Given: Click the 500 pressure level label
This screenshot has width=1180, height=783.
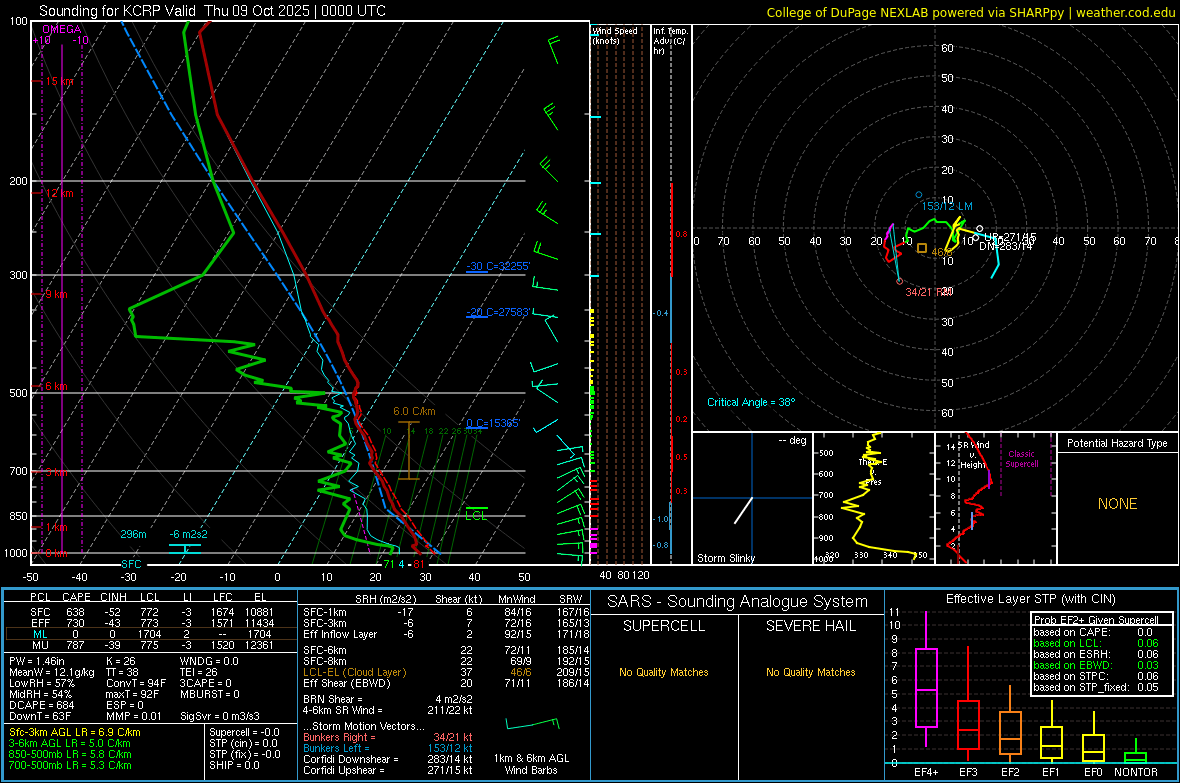Looking at the screenshot, I should pyautogui.click(x=18, y=393).
